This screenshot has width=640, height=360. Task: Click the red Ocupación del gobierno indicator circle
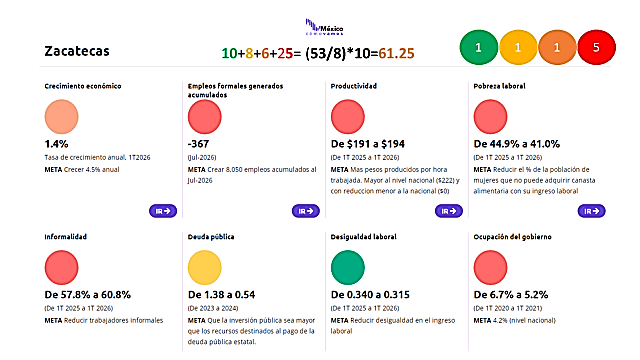click(x=490, y=267)
